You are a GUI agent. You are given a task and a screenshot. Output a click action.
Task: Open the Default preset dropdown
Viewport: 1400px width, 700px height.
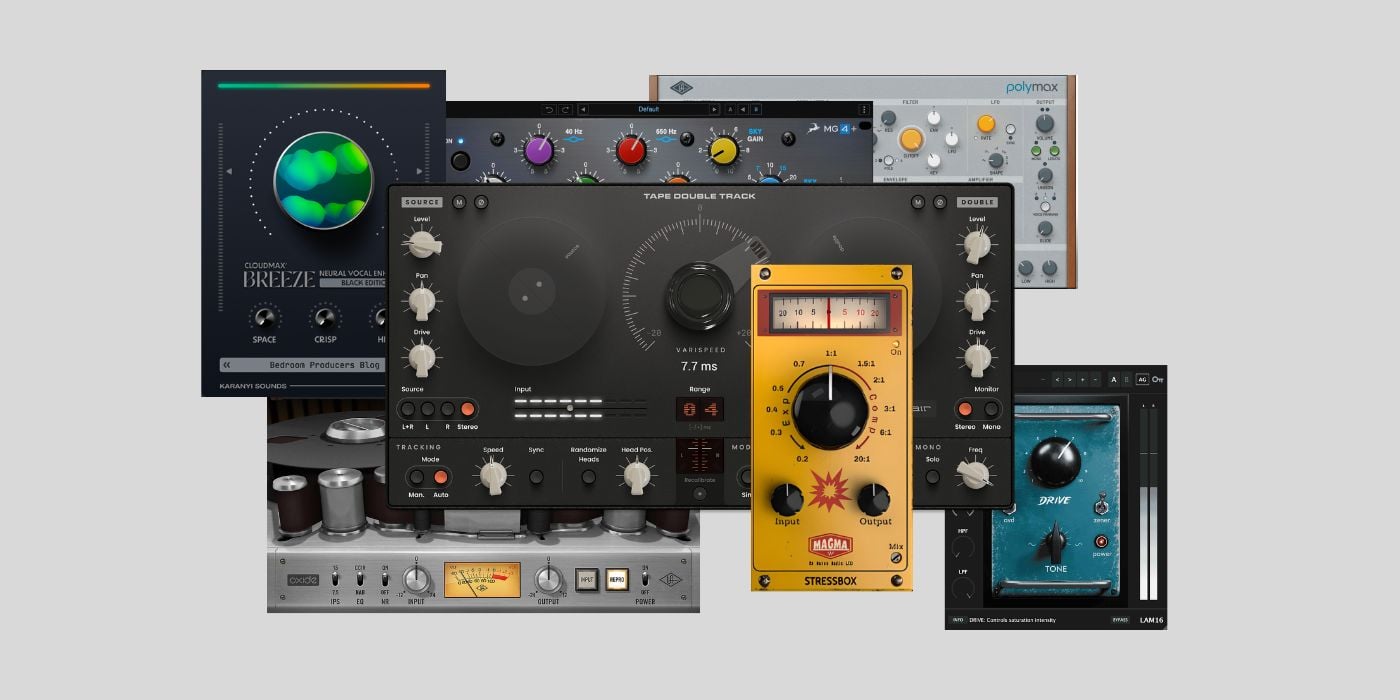pos(649,110)
